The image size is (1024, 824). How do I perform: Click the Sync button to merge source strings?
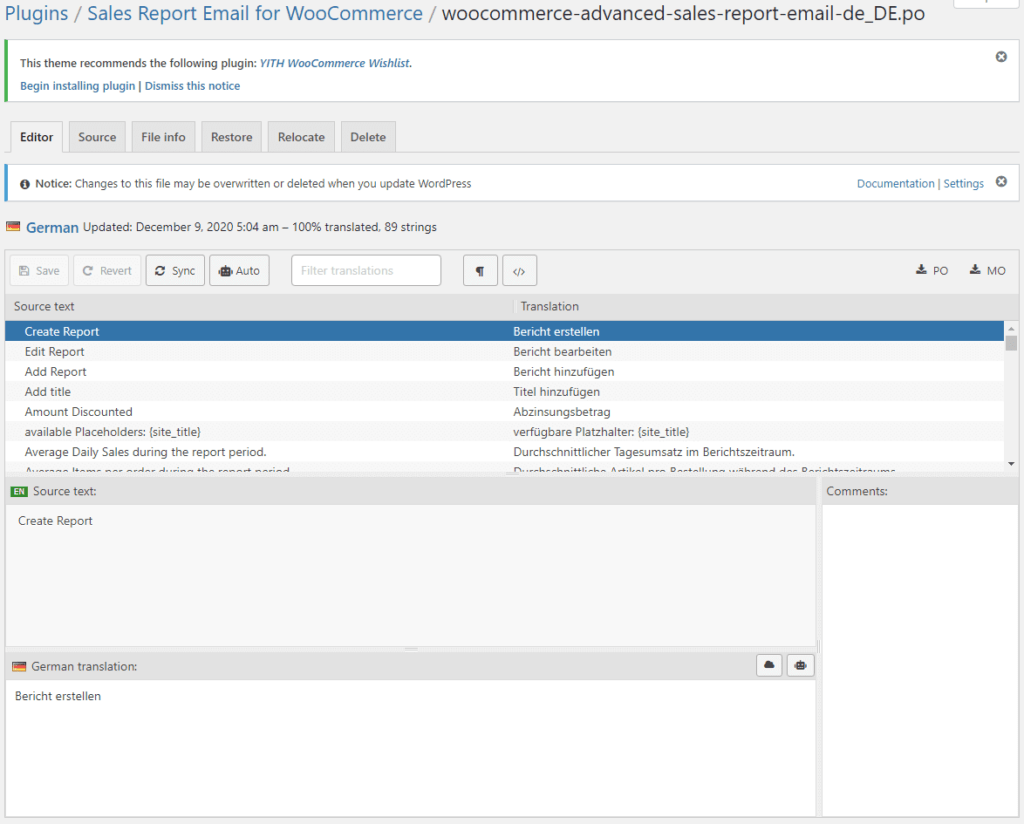click(x=175, y=270)
